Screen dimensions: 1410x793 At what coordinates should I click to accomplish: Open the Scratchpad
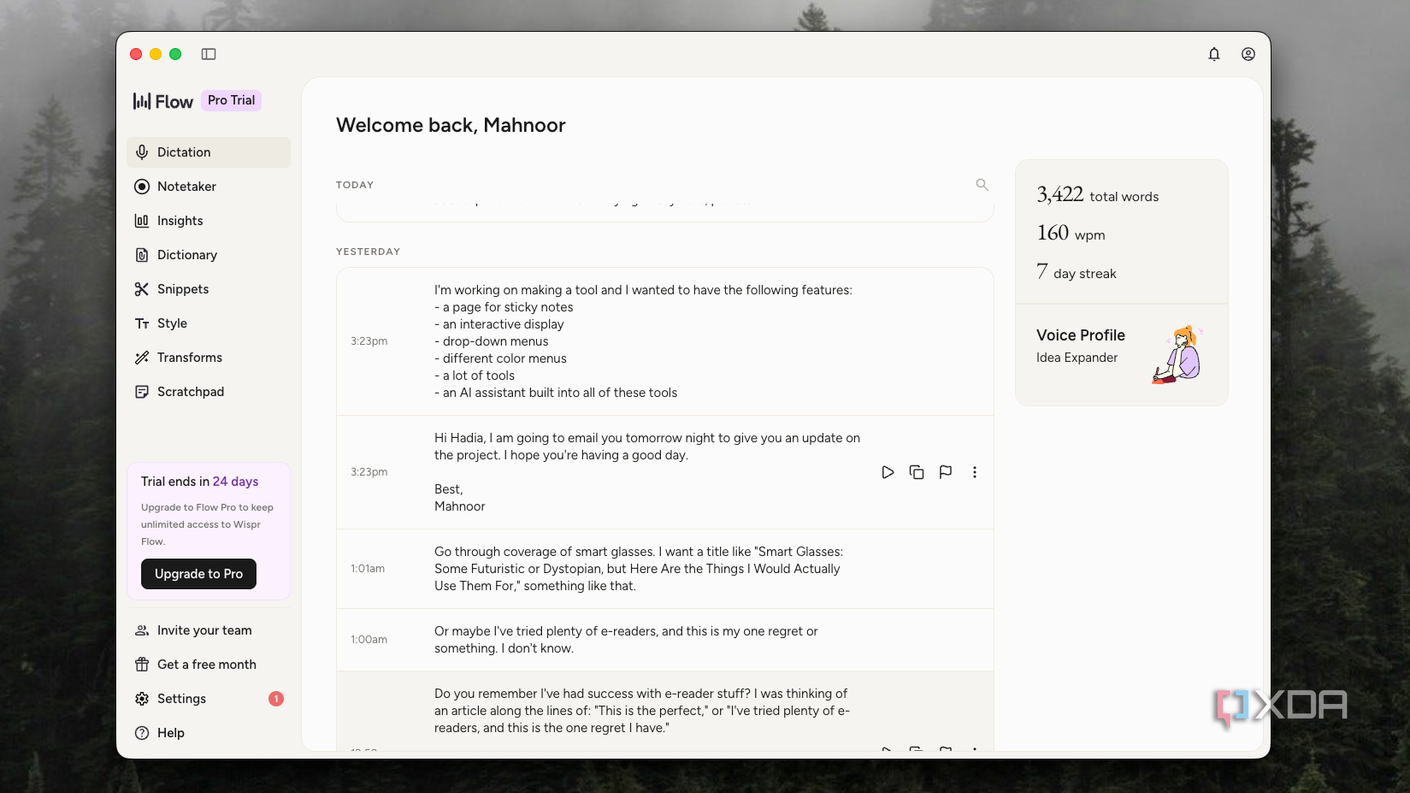208,392
